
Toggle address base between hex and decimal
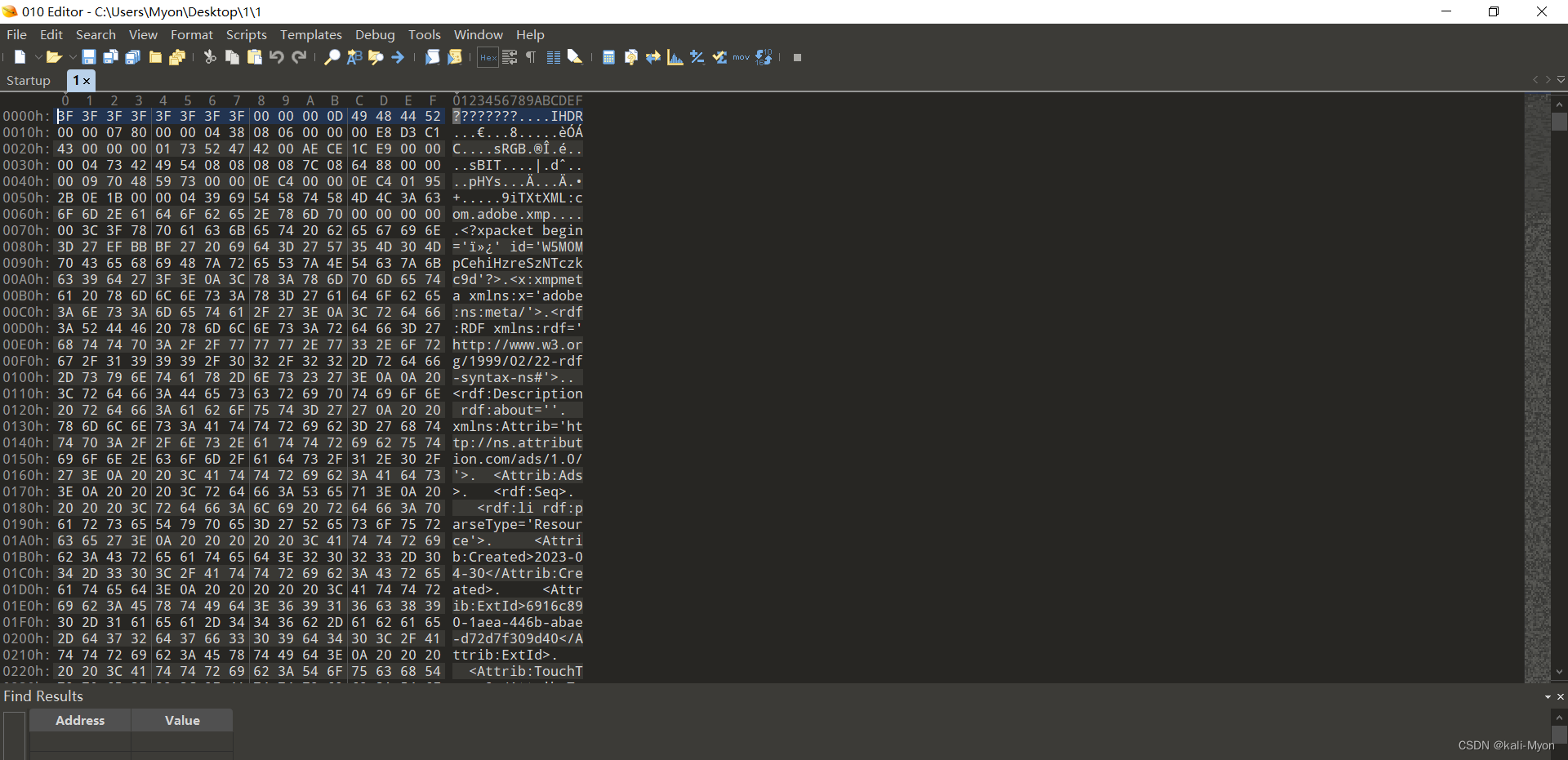tap(765, 57)
